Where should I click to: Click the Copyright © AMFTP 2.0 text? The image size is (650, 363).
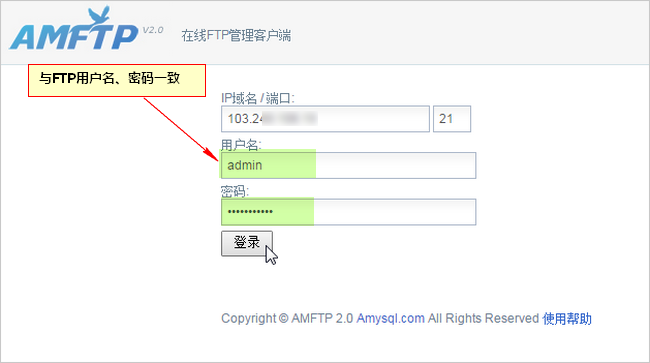point(287,318)
